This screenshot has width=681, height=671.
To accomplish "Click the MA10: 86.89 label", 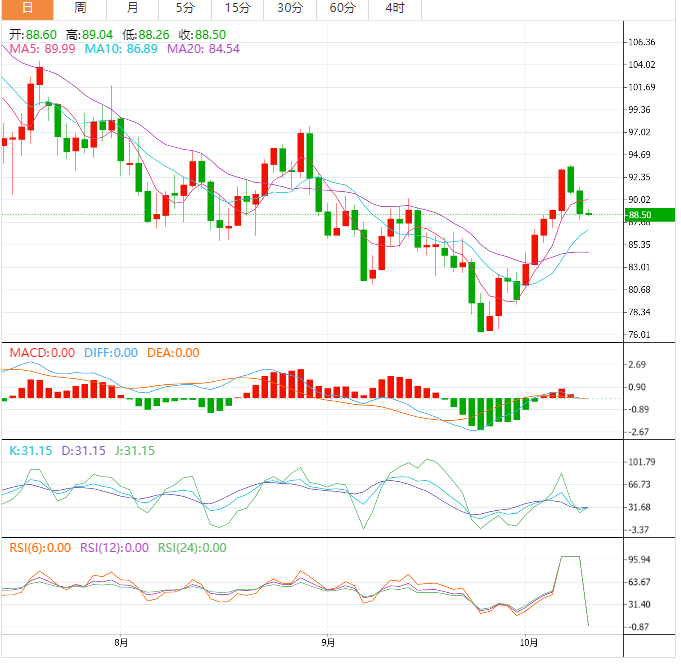I will pyautogui.click(x=121, y=49).
